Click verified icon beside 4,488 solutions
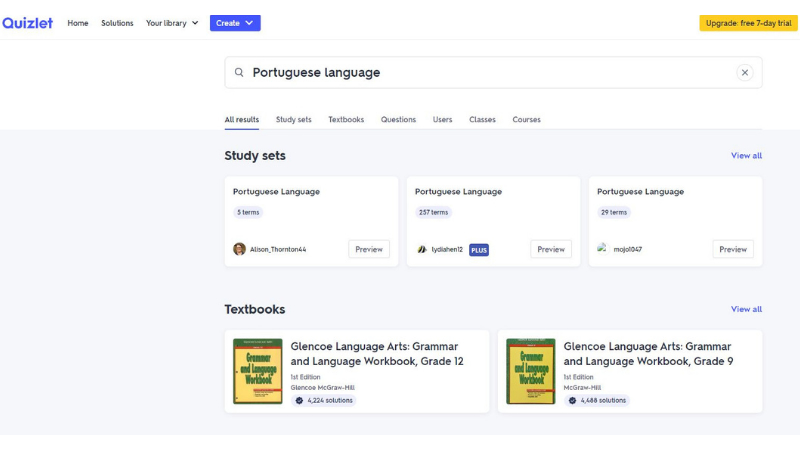The height and width of the screenshot is (450, 800). (572, 401)
